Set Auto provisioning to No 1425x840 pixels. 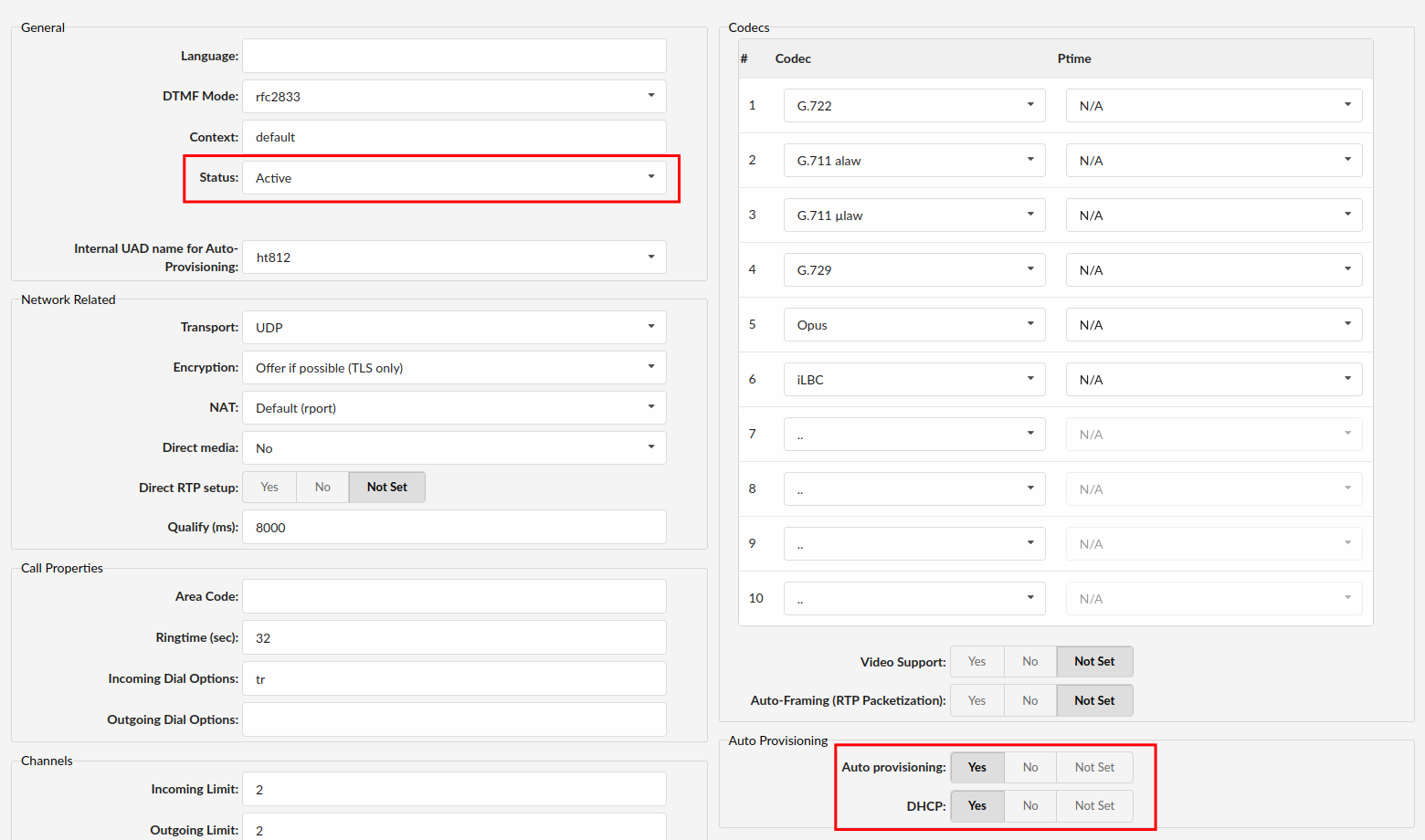[x=1030, y=767]
